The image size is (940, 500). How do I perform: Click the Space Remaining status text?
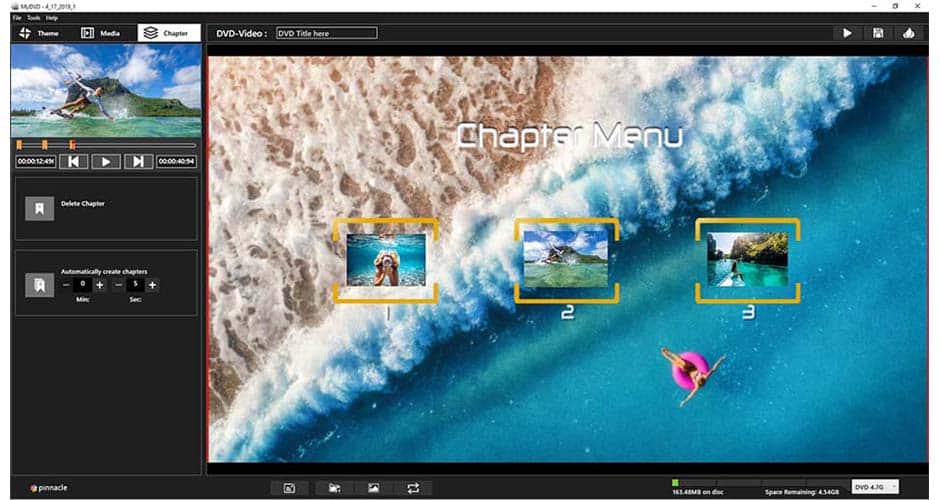802,492
